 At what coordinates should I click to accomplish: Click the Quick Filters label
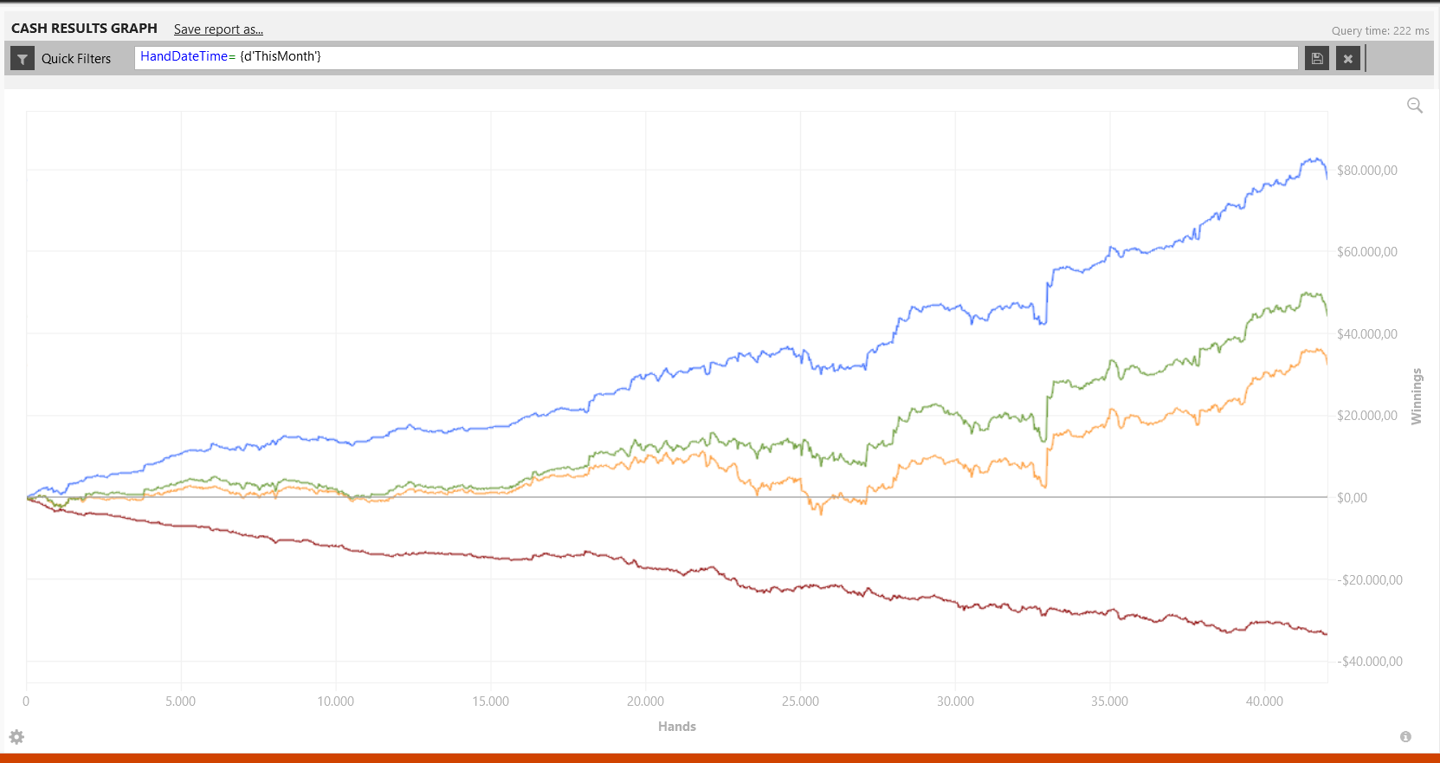pyautogui.click(x=76, y=58)
